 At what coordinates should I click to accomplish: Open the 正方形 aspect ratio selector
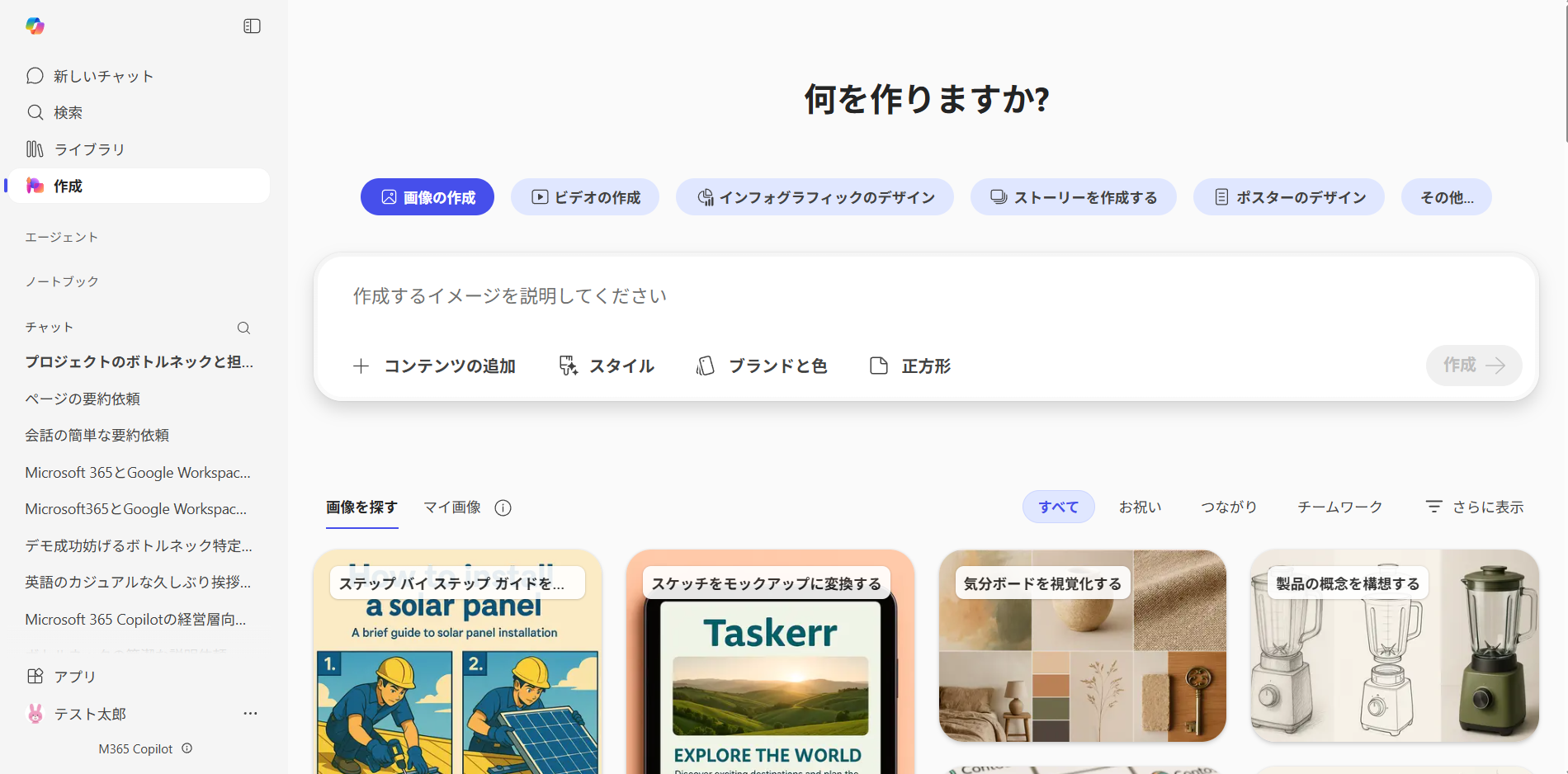point(911,366)
